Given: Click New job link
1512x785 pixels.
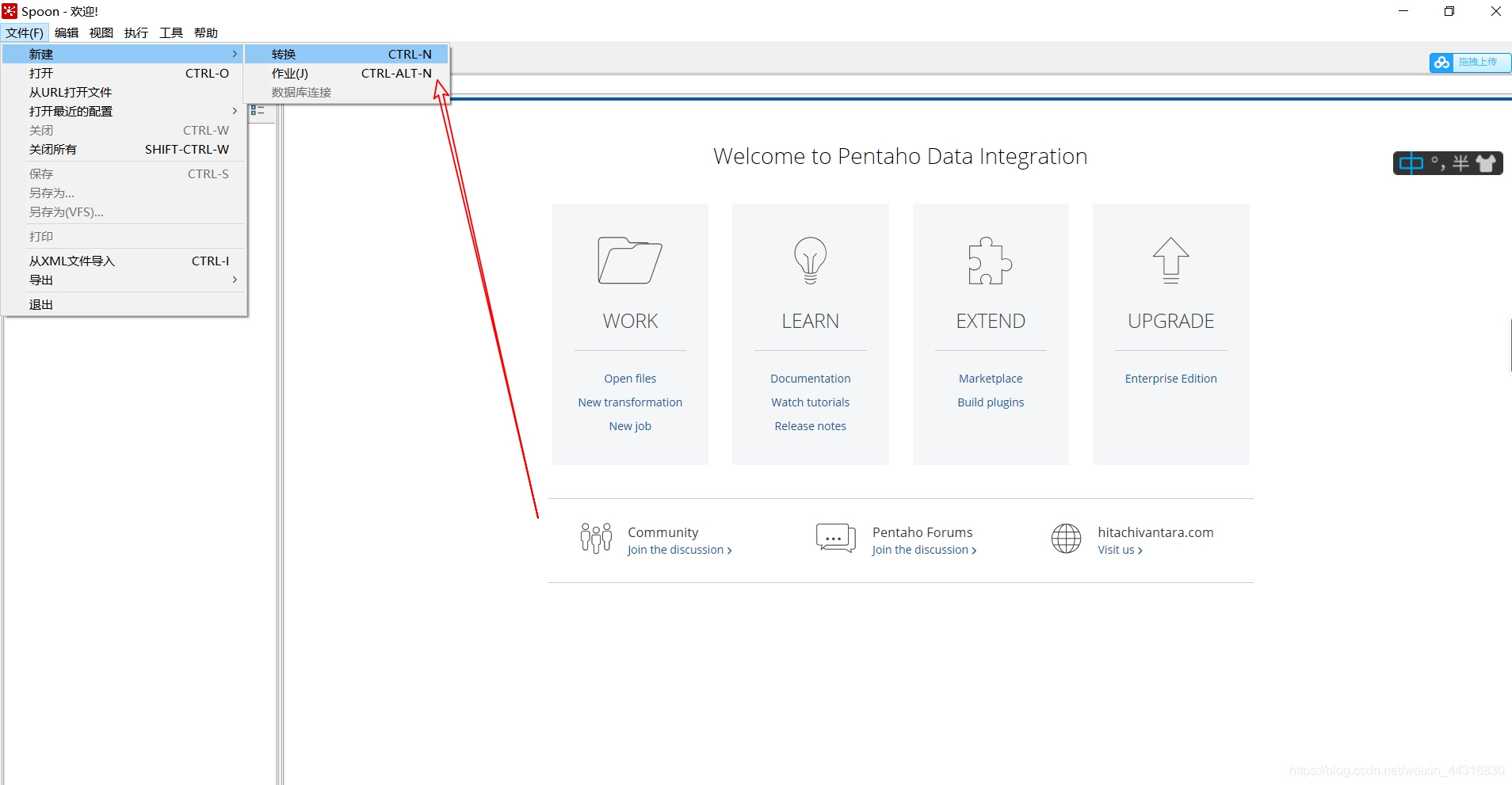Looking at the screenshot, I should (x=630, y=426).
